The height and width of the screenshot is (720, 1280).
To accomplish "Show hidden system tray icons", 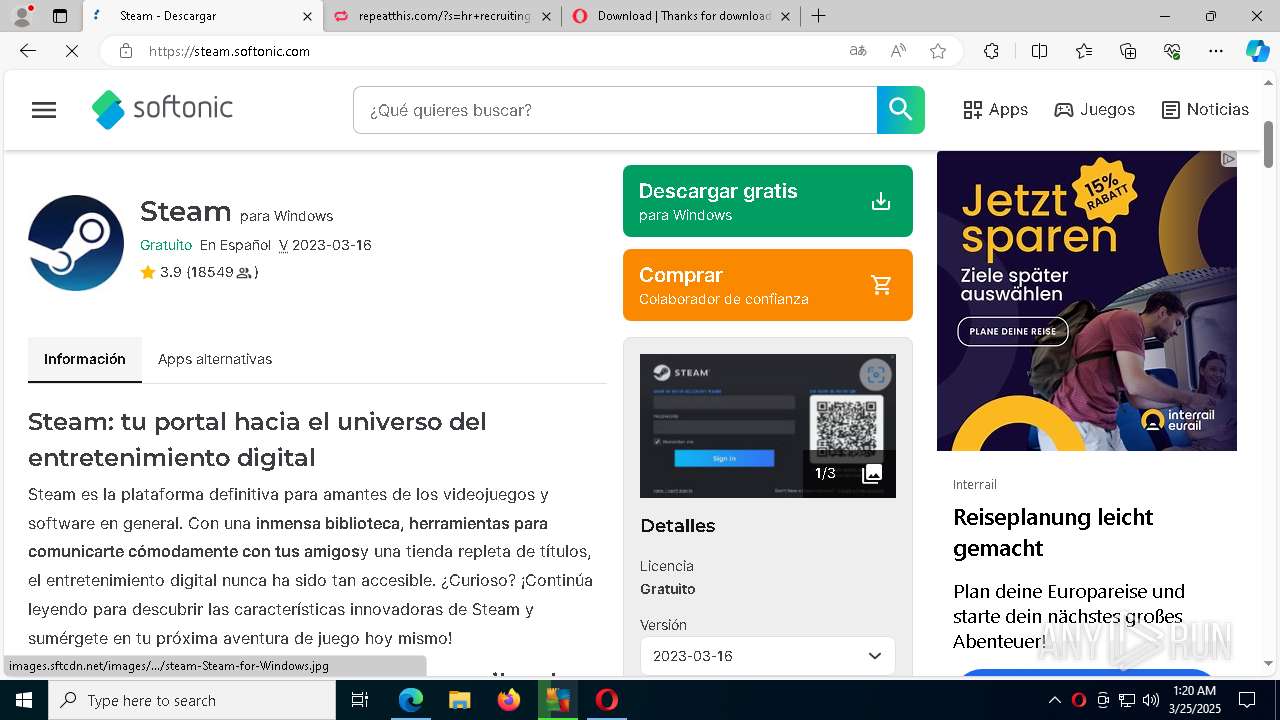I will point(1054,700).
